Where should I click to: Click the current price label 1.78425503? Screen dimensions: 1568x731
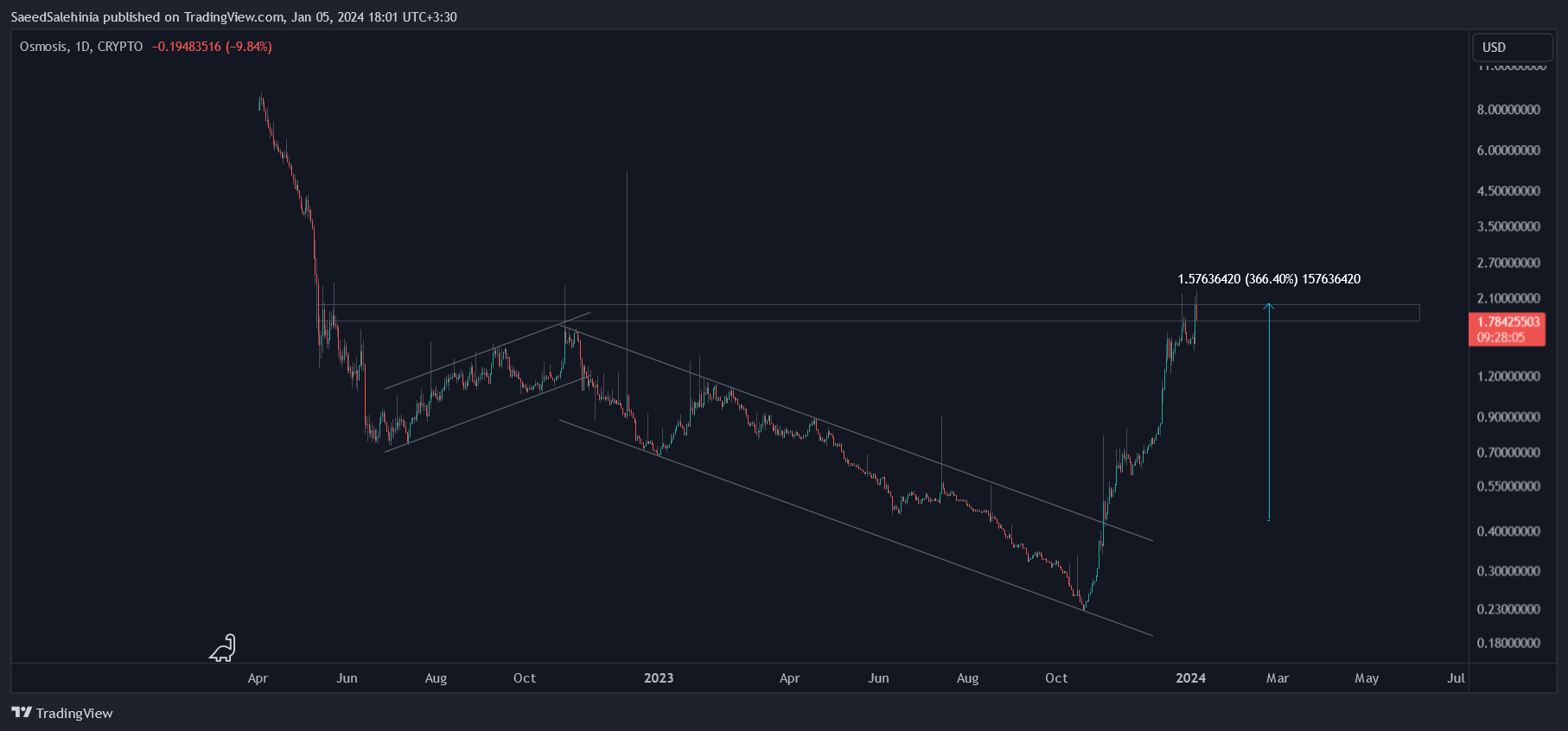point(1508,321)
